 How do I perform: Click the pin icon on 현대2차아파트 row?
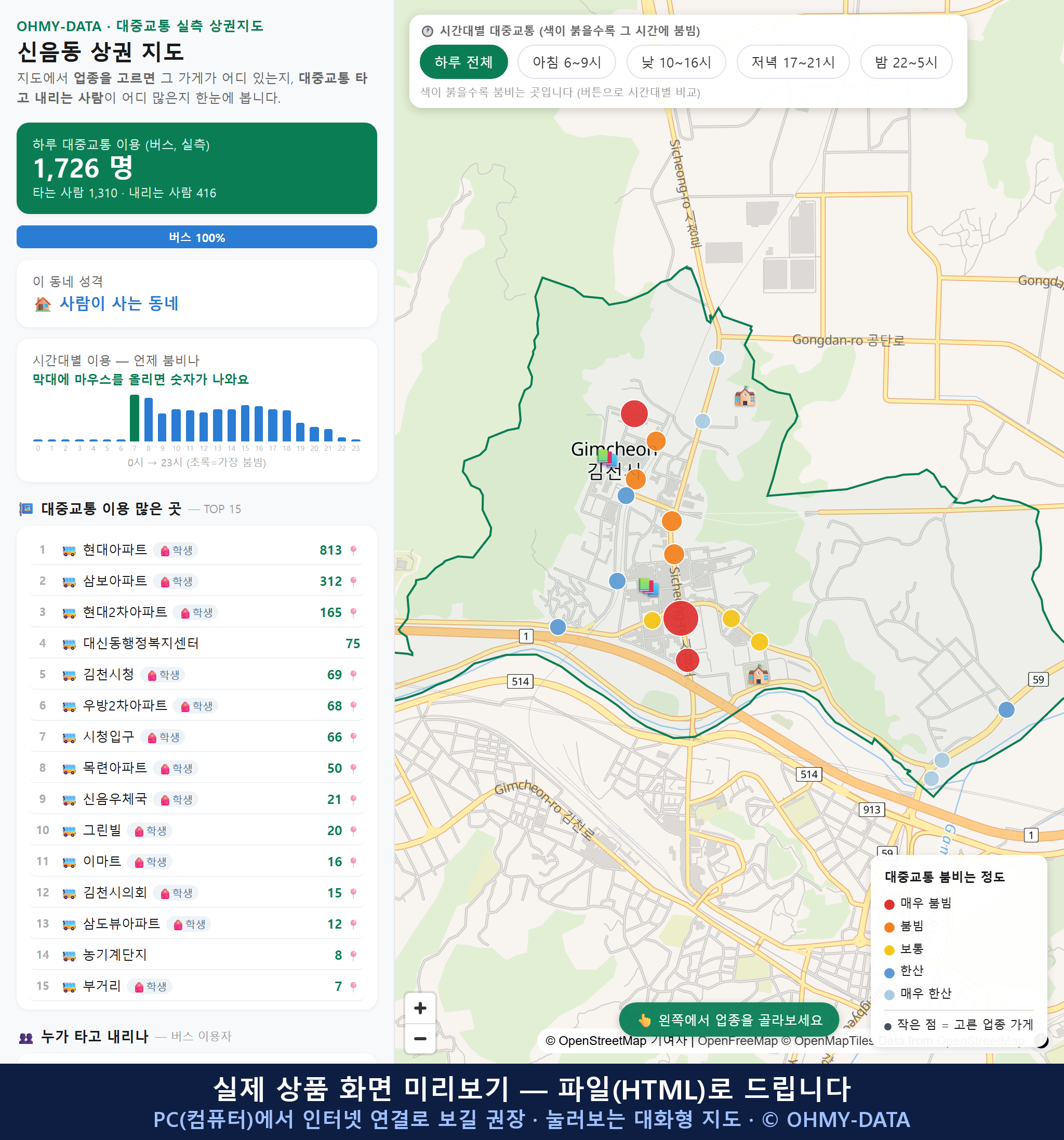point(353,612)
